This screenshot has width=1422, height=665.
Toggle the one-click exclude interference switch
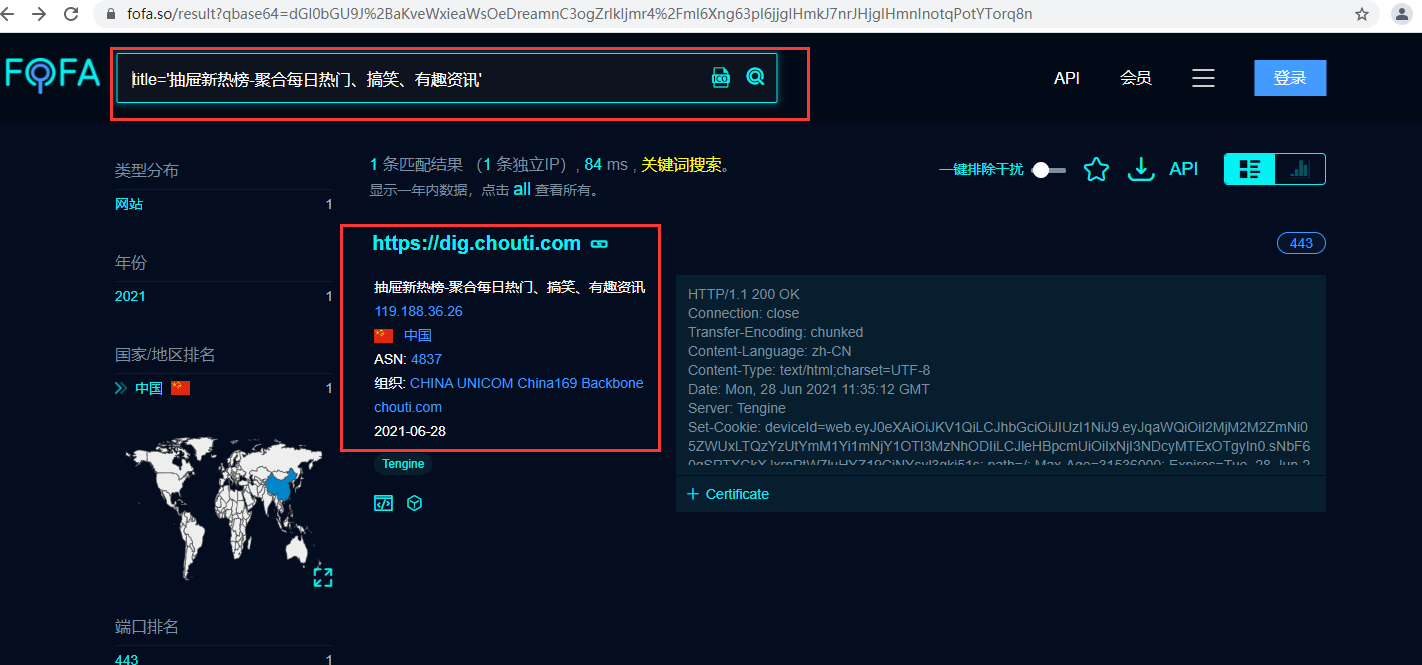coord(1048,170)
